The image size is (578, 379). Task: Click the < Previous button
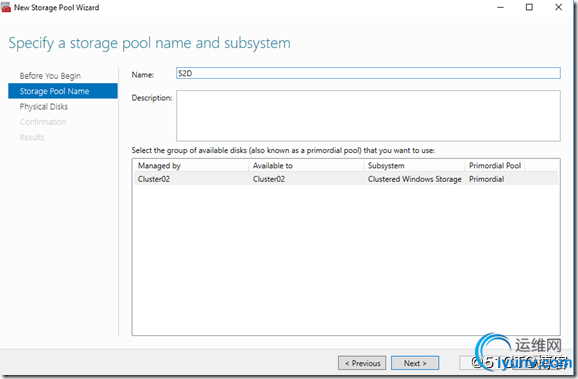tap(362, 363)
